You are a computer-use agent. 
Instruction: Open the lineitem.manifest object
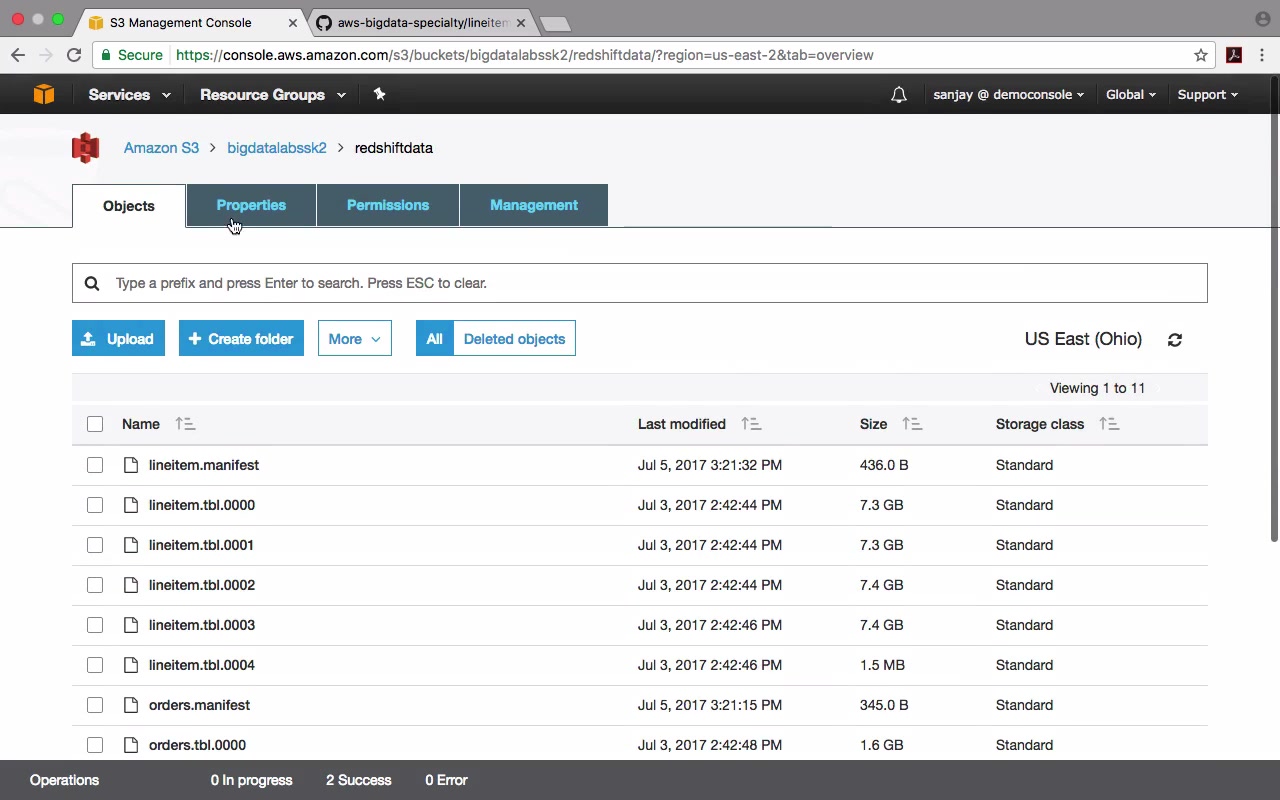click(204, 465)
